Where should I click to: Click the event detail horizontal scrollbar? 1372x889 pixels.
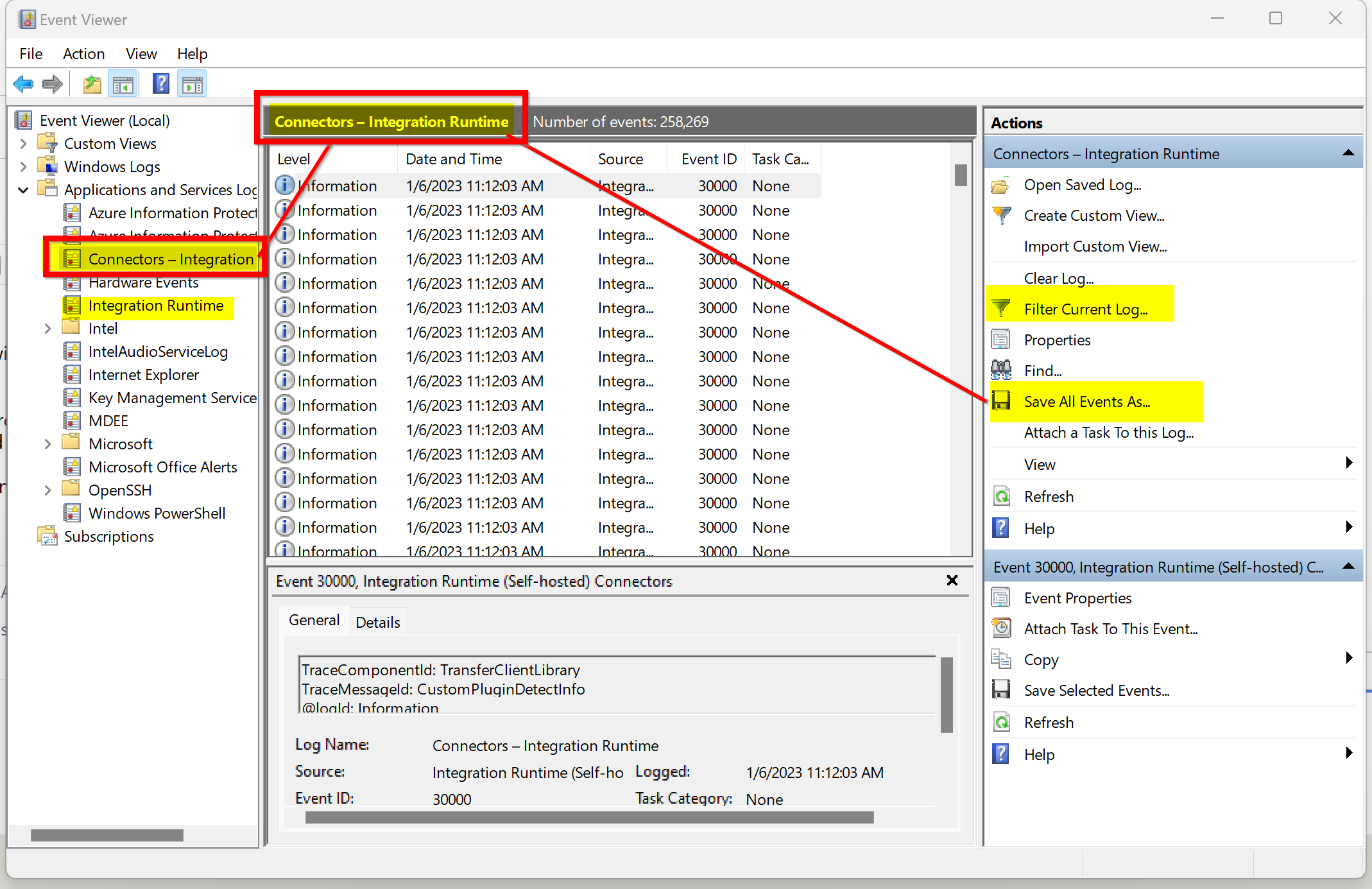[589, 818]
